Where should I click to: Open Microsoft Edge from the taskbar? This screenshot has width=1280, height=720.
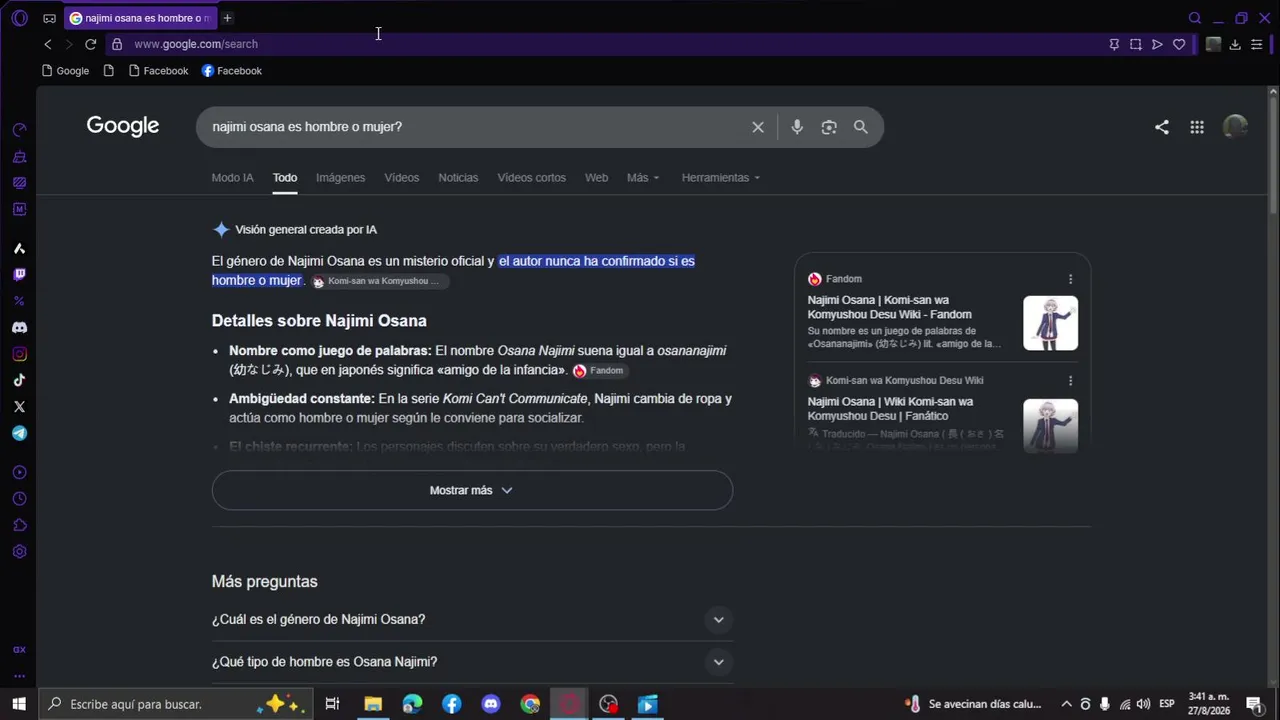[412, 704]
